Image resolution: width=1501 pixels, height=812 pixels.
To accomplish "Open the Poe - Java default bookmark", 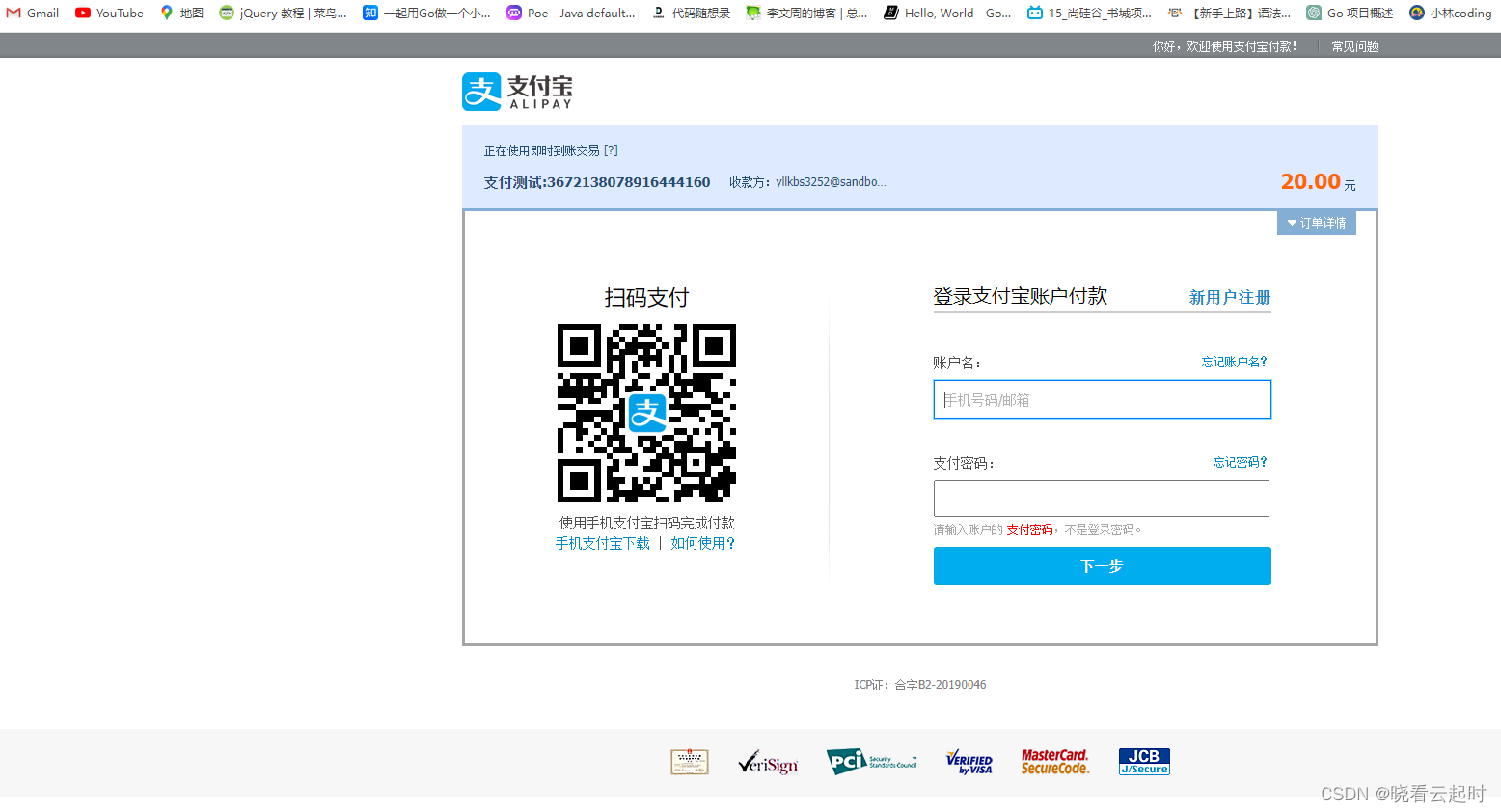I will pos(571,13).
